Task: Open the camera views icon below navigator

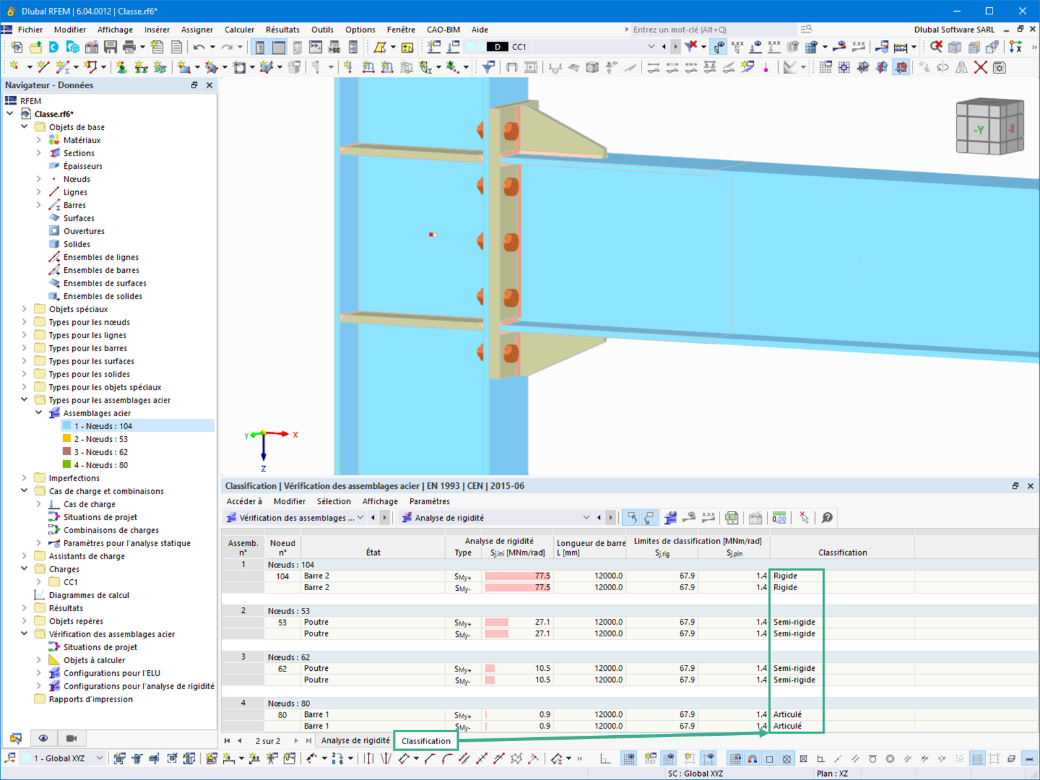Action: (72, 738)
